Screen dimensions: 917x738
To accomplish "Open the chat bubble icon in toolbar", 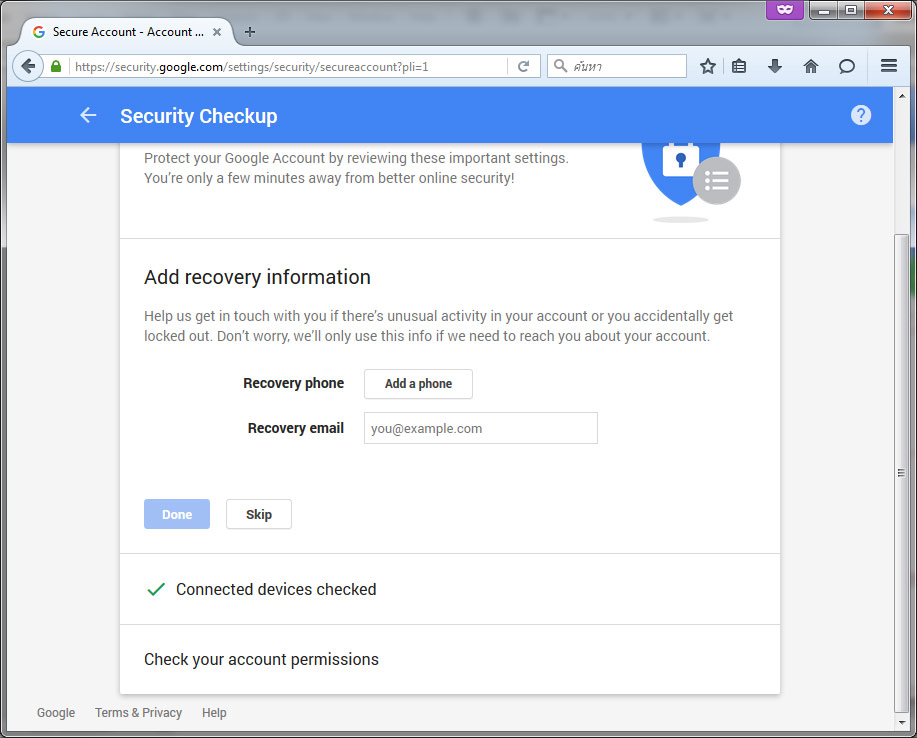I will point(846,66).
